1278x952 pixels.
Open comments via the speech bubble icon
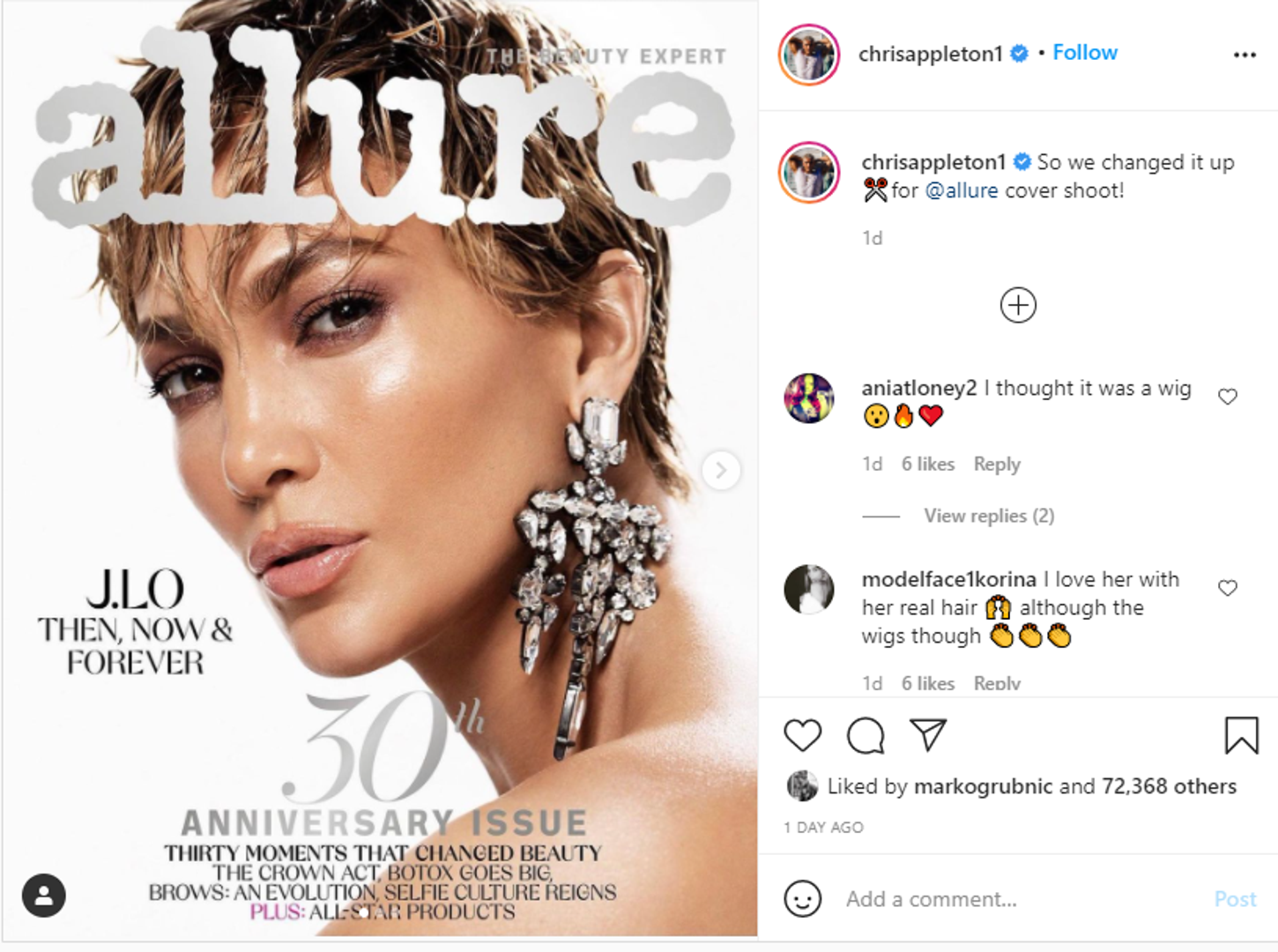pos(866,735)
